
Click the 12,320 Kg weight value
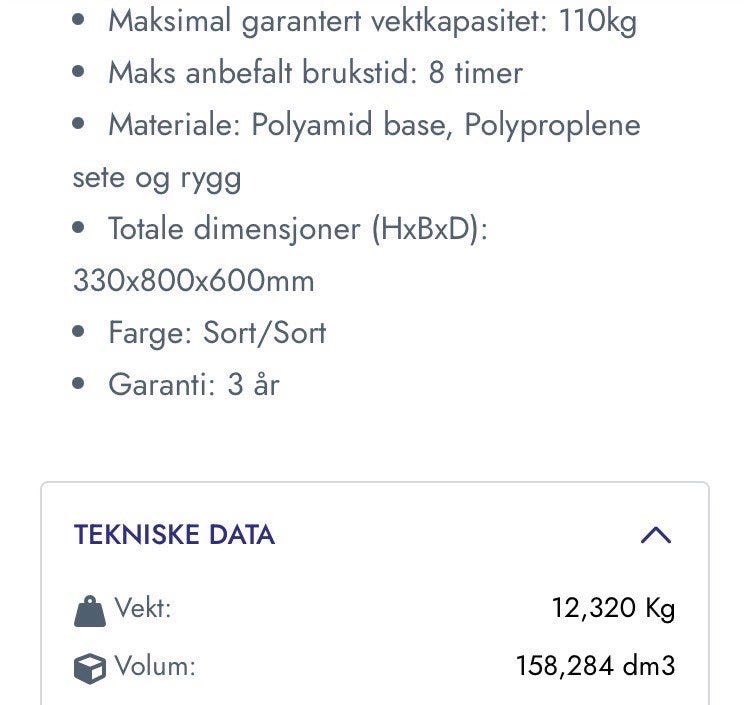tap(613, 608)
